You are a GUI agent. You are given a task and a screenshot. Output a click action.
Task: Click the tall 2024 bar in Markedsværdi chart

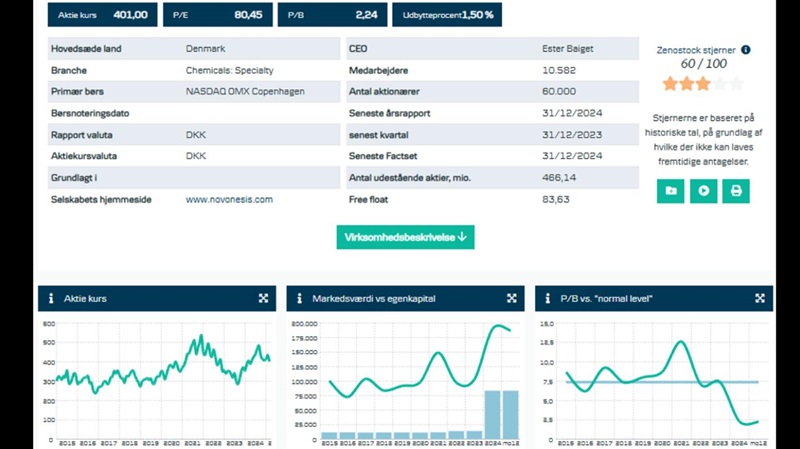[x=493, y=414]
